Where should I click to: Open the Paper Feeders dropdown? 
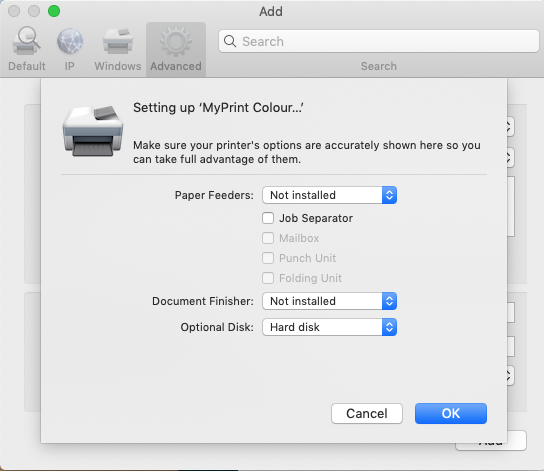(329, 195)
